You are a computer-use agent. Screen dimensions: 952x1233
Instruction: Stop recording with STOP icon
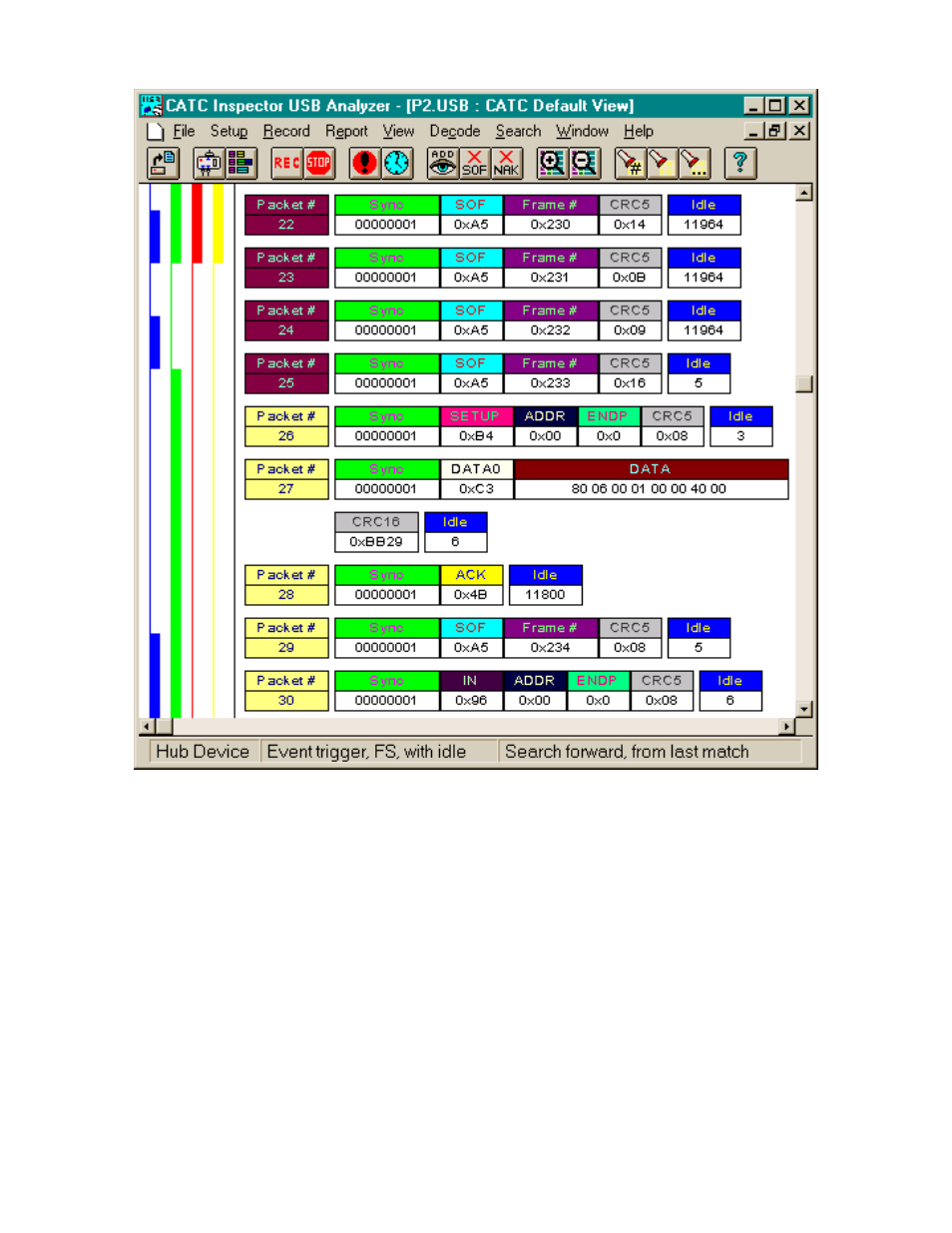click(318, 163)
